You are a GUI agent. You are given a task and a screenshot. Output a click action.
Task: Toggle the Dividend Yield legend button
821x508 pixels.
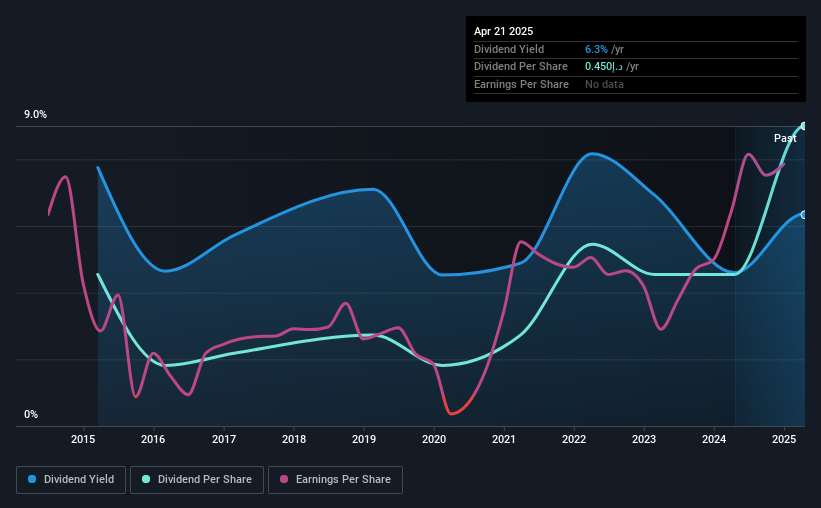(x=71, y=480)
